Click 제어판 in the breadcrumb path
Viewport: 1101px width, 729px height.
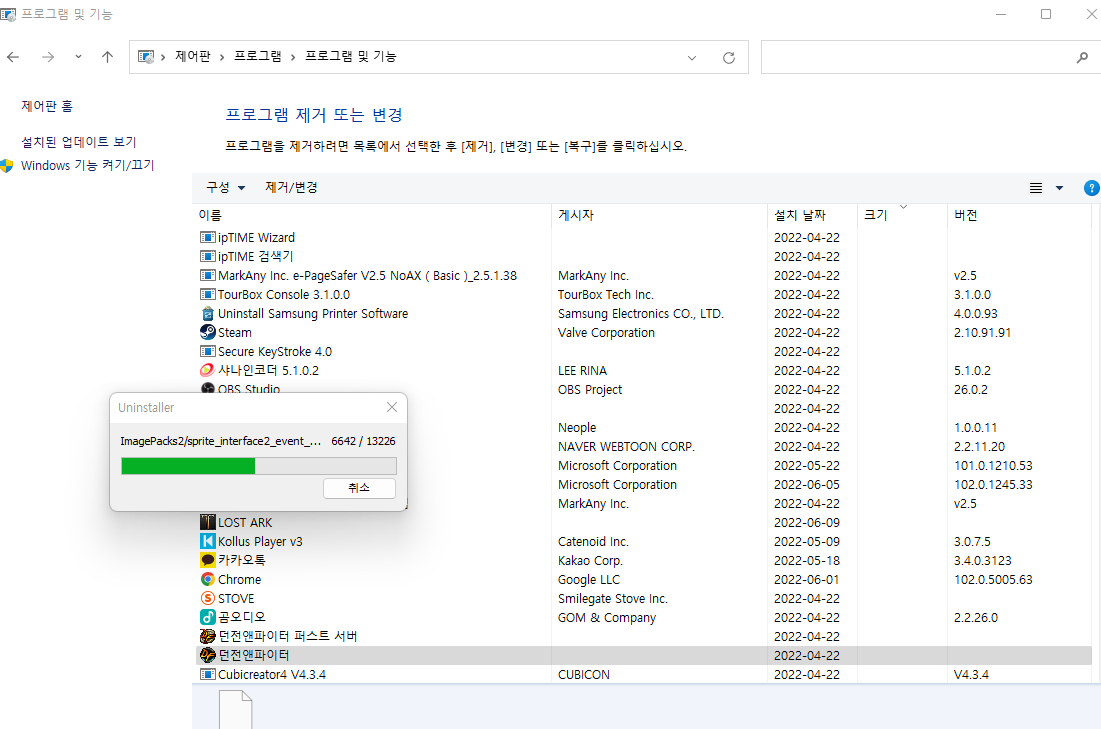click(192, 56)
